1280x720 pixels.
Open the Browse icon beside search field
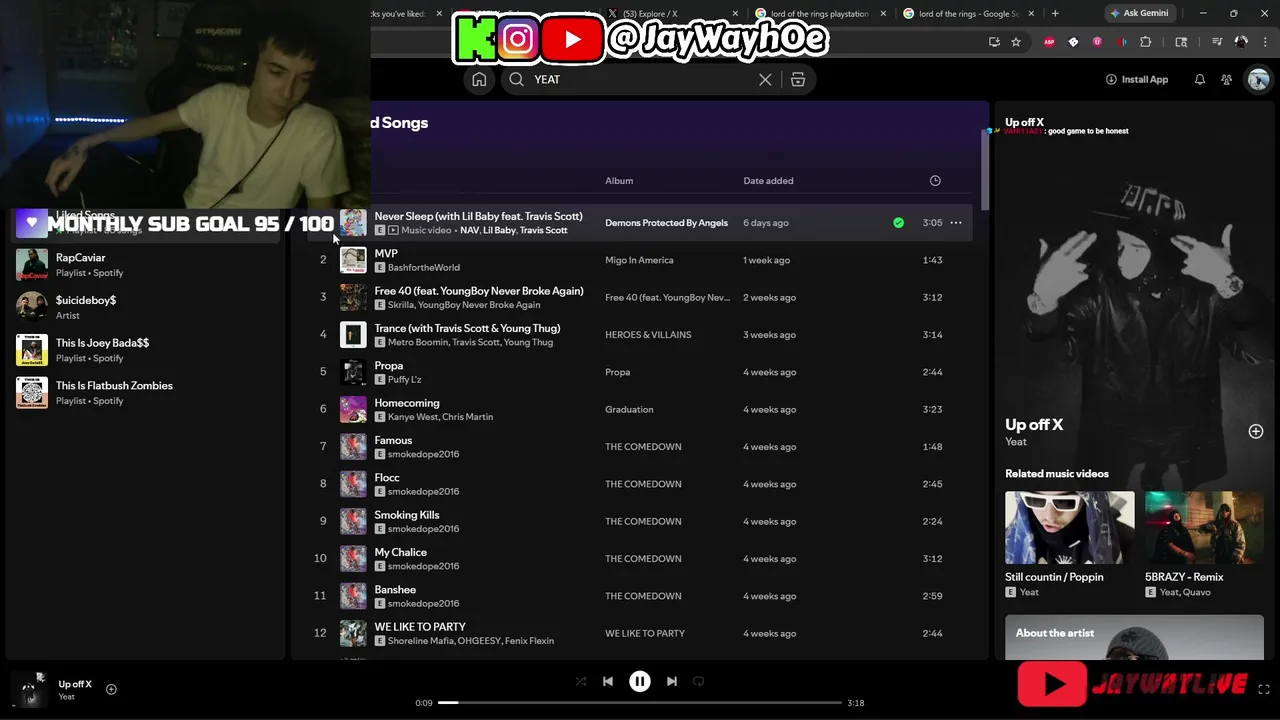(798, 80)
